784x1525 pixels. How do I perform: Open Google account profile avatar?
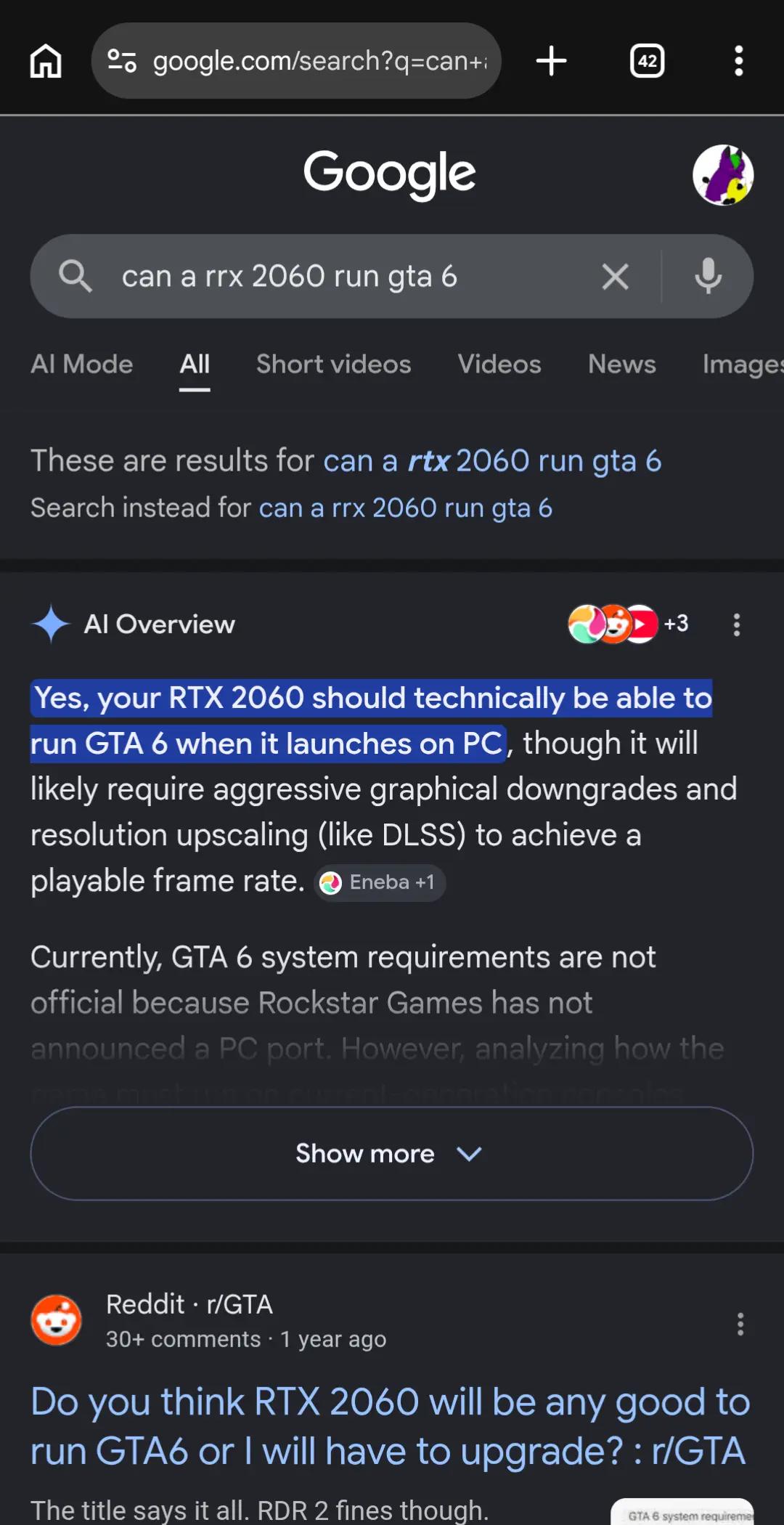click(723, 175)
